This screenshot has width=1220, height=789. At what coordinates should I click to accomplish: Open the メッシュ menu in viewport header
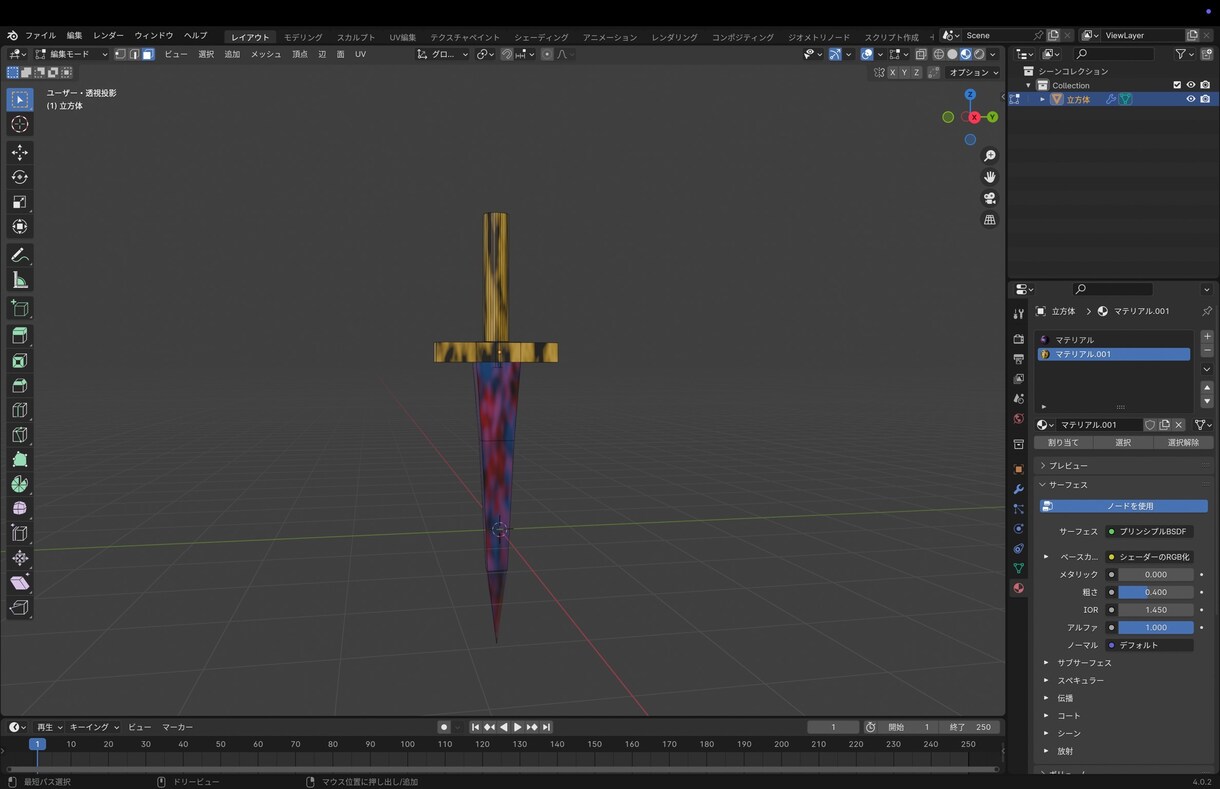point(265,54)
